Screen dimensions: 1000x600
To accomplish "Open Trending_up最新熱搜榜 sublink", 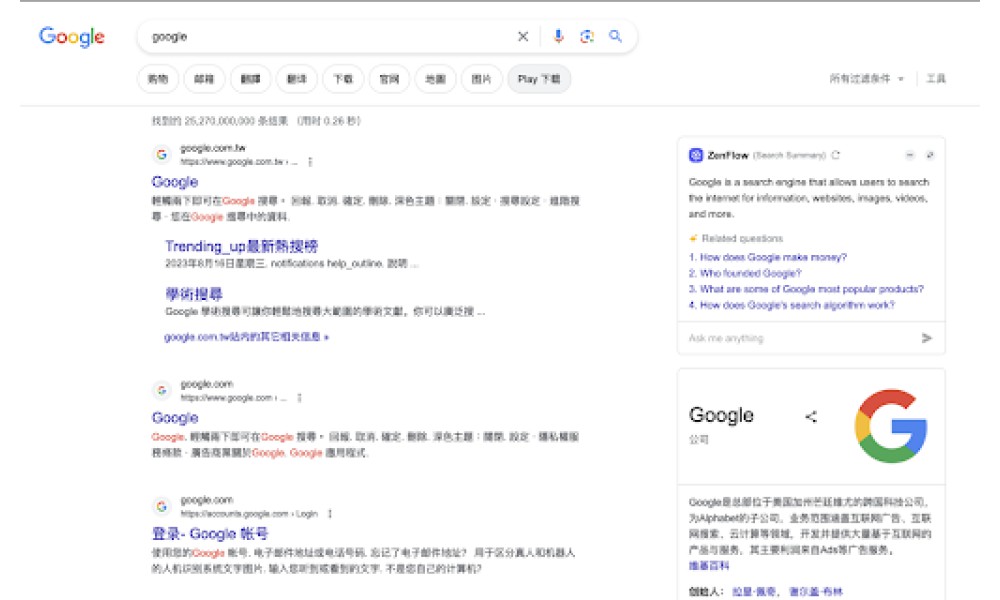I will pyautogui.click(x=242, y=246).
